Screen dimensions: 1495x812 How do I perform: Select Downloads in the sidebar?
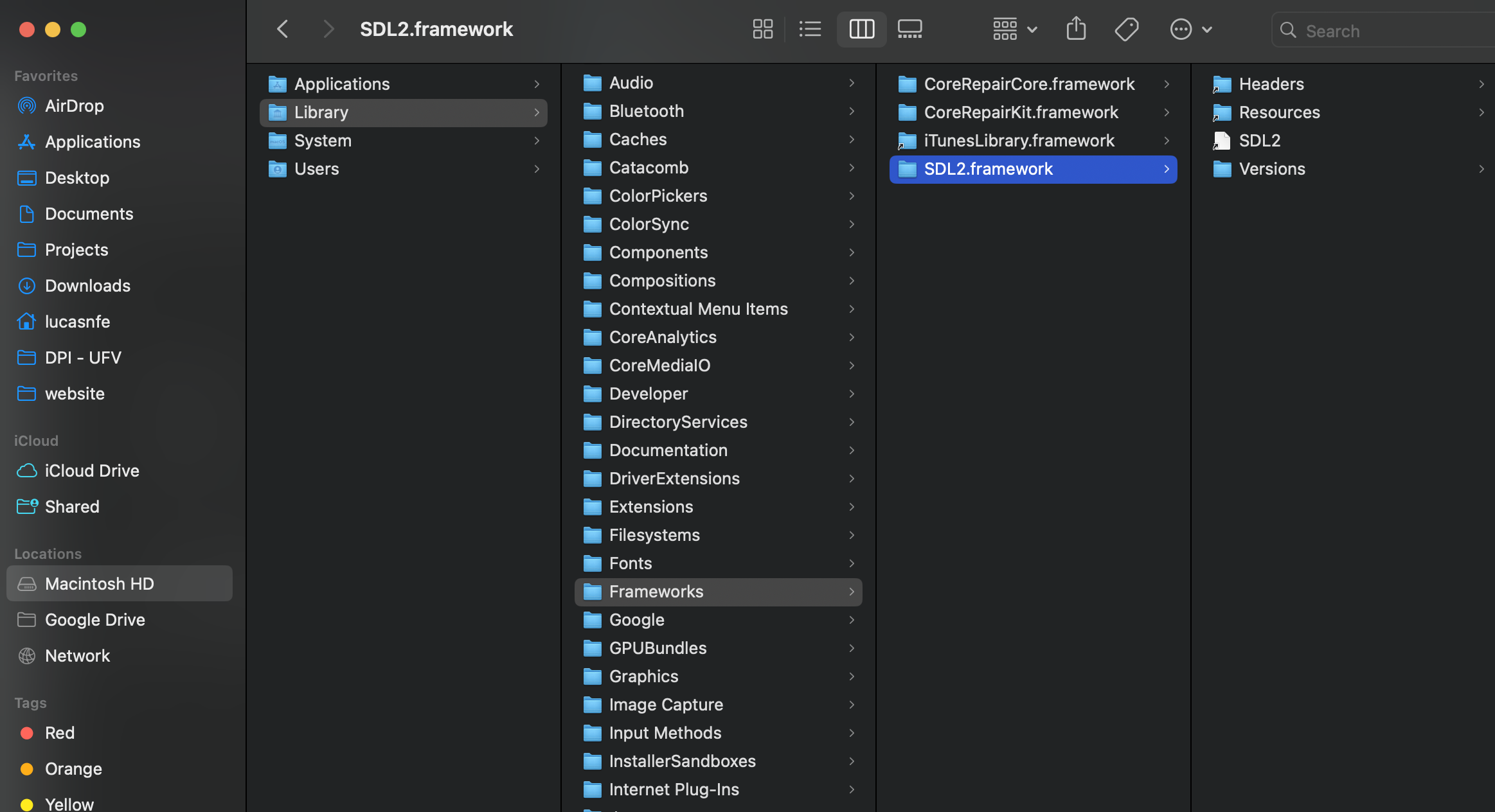click(x=87, y=286)
